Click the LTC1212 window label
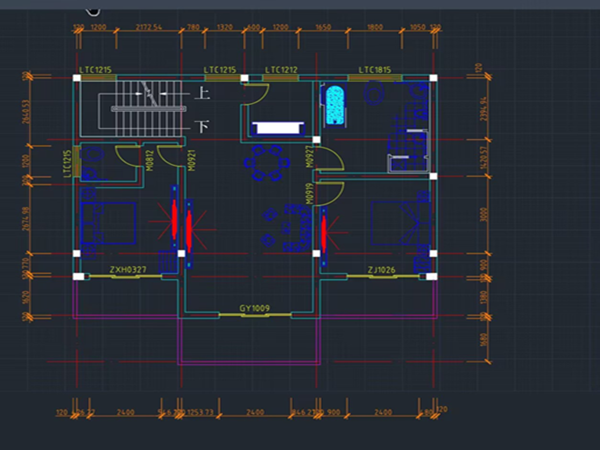Image resolution: width=600 pixels, height=450 pixels. pos(280,70)
